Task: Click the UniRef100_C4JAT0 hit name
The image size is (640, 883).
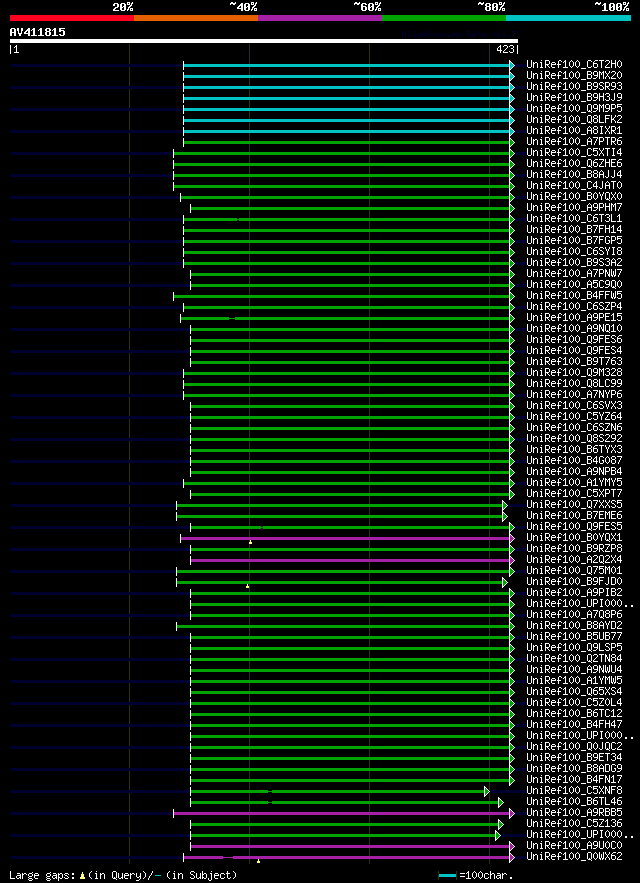Action: (x=574, y=186)
